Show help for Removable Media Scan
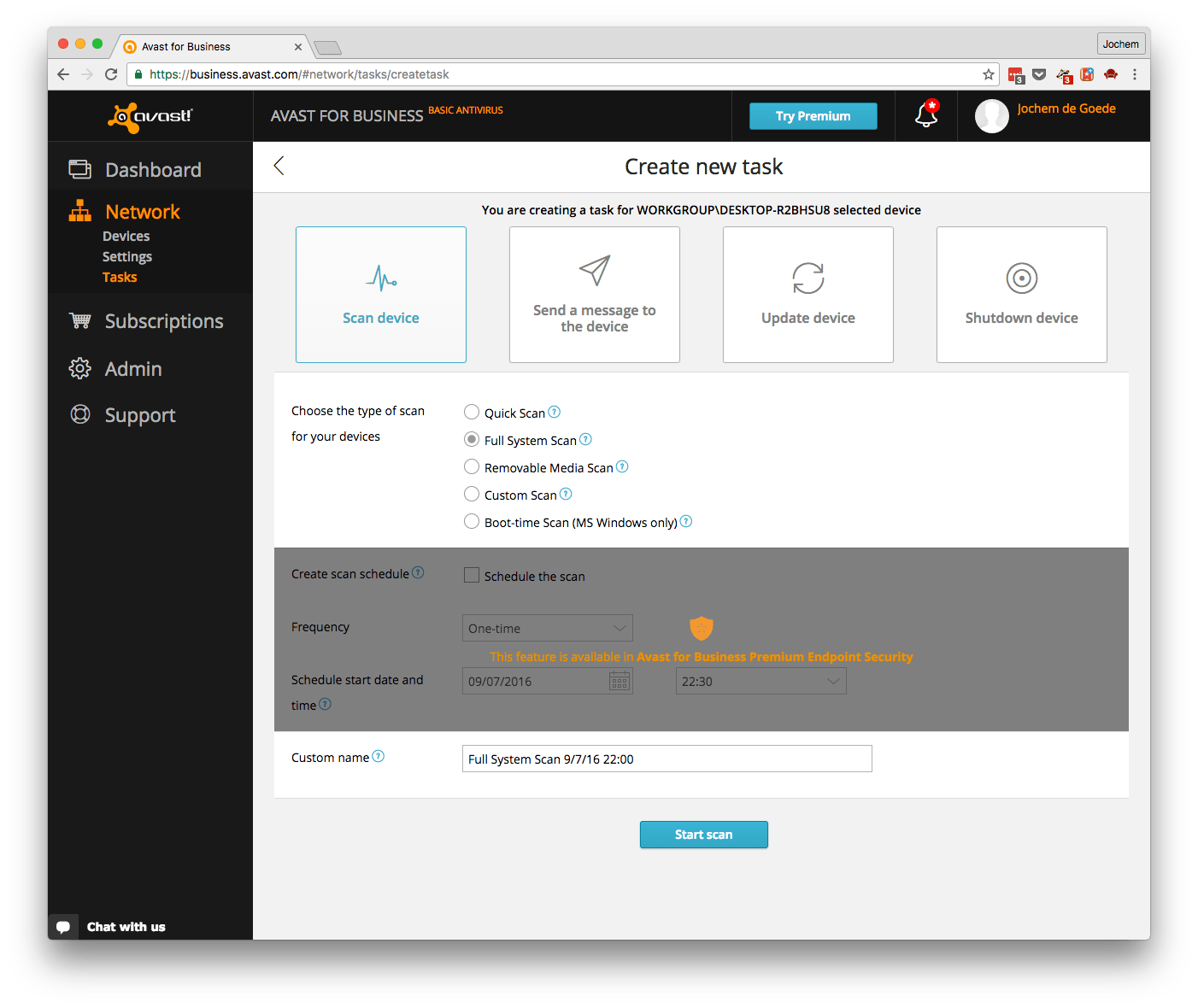Viewport: 1198px width, 1008px height. click(x=623, y=466)
